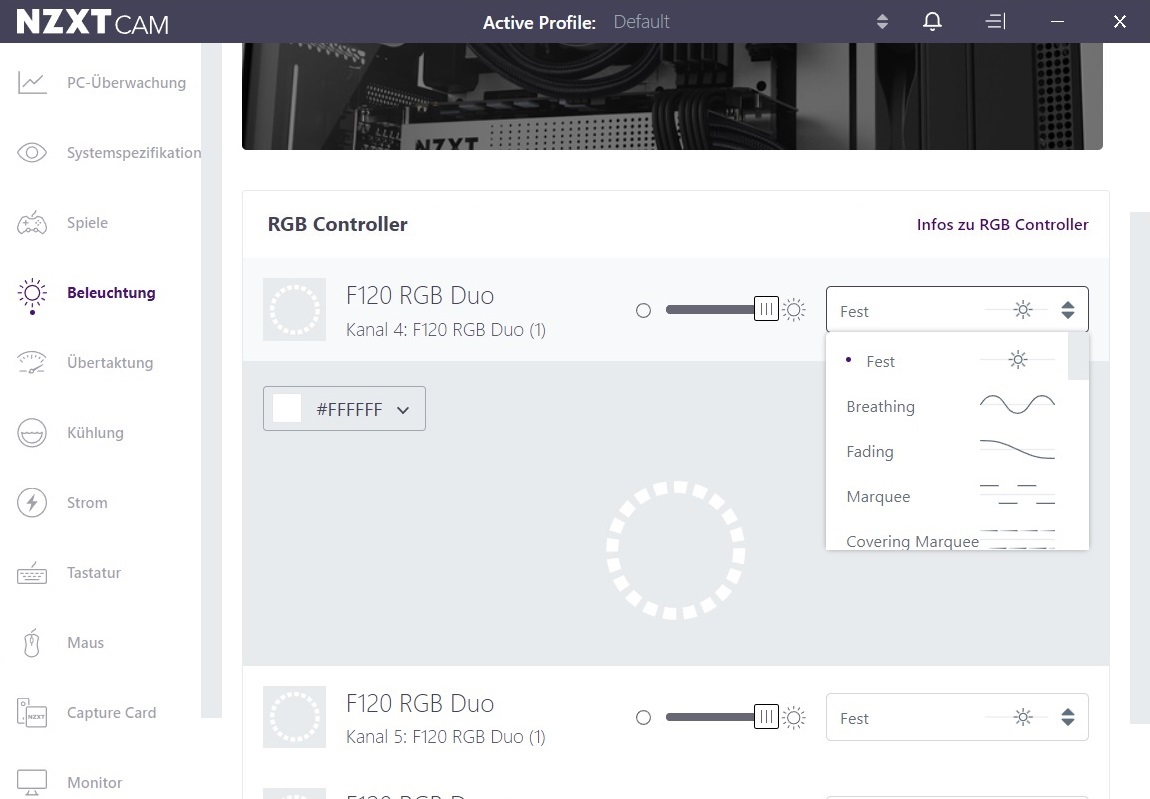
Task: Click Kanal 4 fan ring thumbnail
Action: pos(294,310)
